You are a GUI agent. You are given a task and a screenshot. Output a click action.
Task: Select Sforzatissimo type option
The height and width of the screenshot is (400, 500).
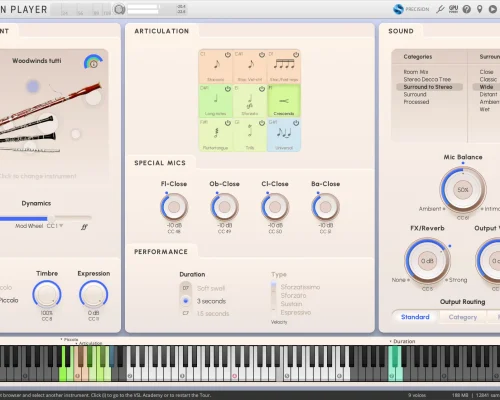[x=300, y=287]
